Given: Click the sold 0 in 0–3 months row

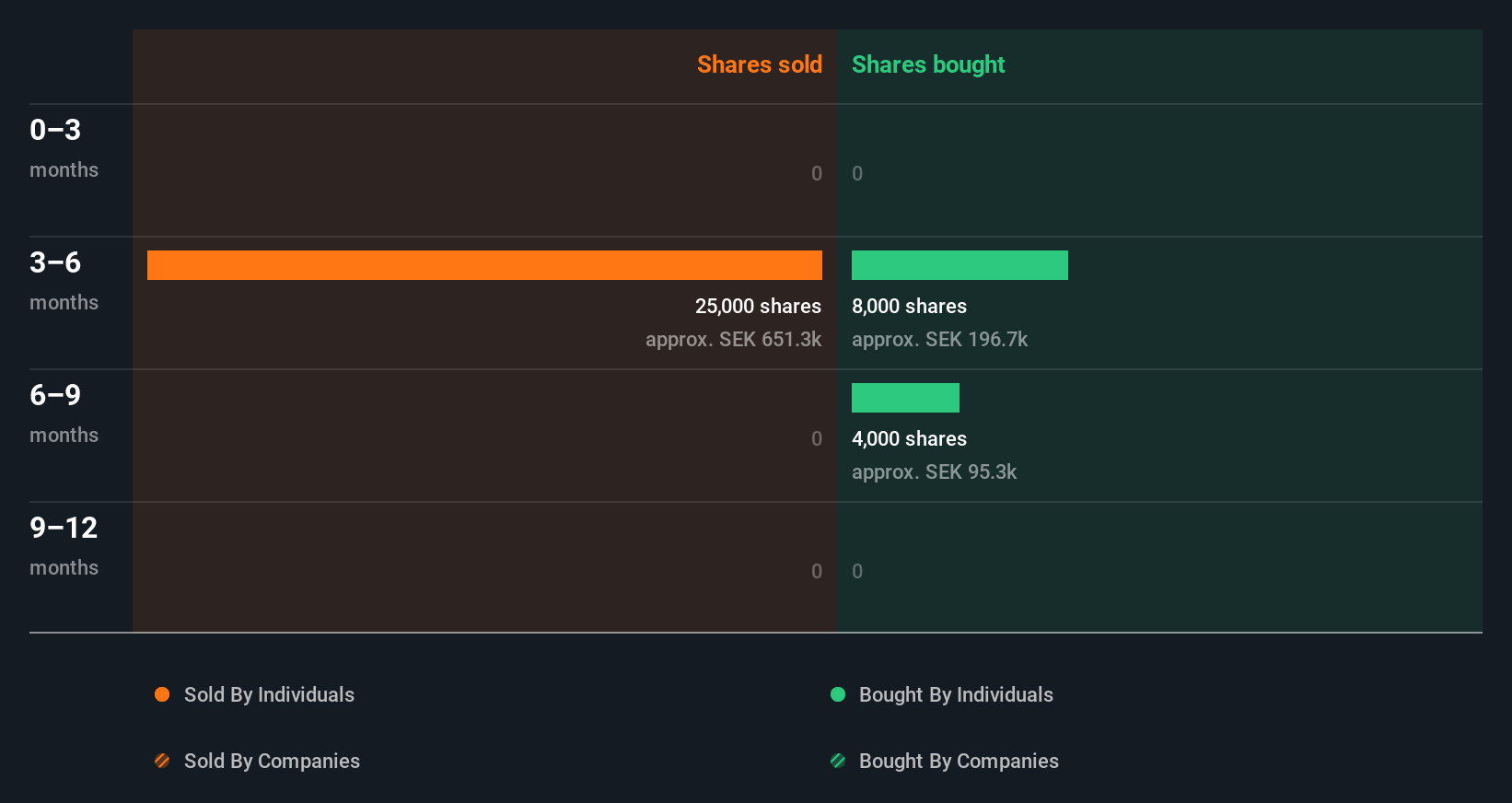Looking at the screenshot, I should pyautogui.click(x=817, y=173).
